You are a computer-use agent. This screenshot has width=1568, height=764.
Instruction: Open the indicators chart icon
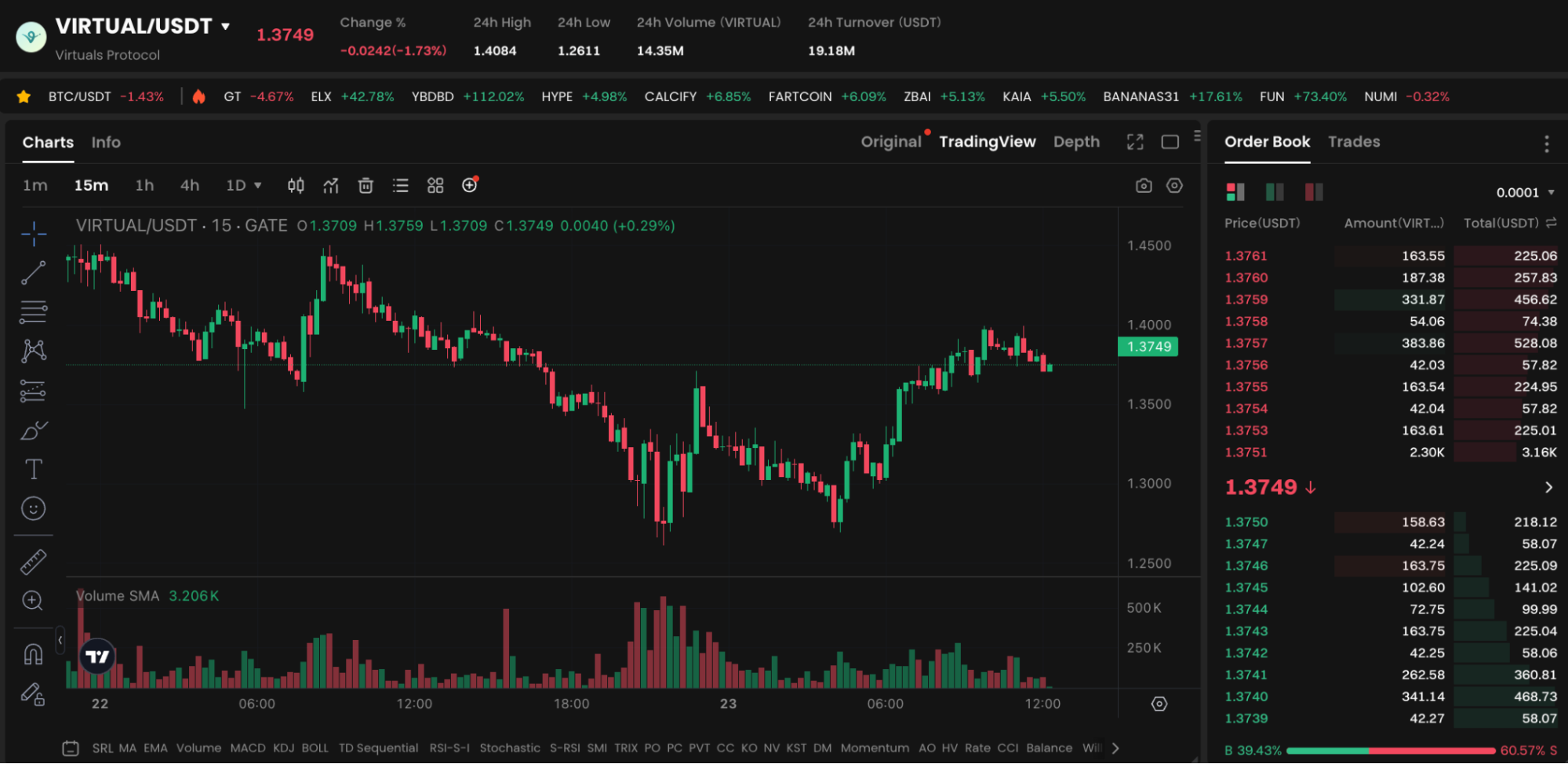(x=331, y=185)
